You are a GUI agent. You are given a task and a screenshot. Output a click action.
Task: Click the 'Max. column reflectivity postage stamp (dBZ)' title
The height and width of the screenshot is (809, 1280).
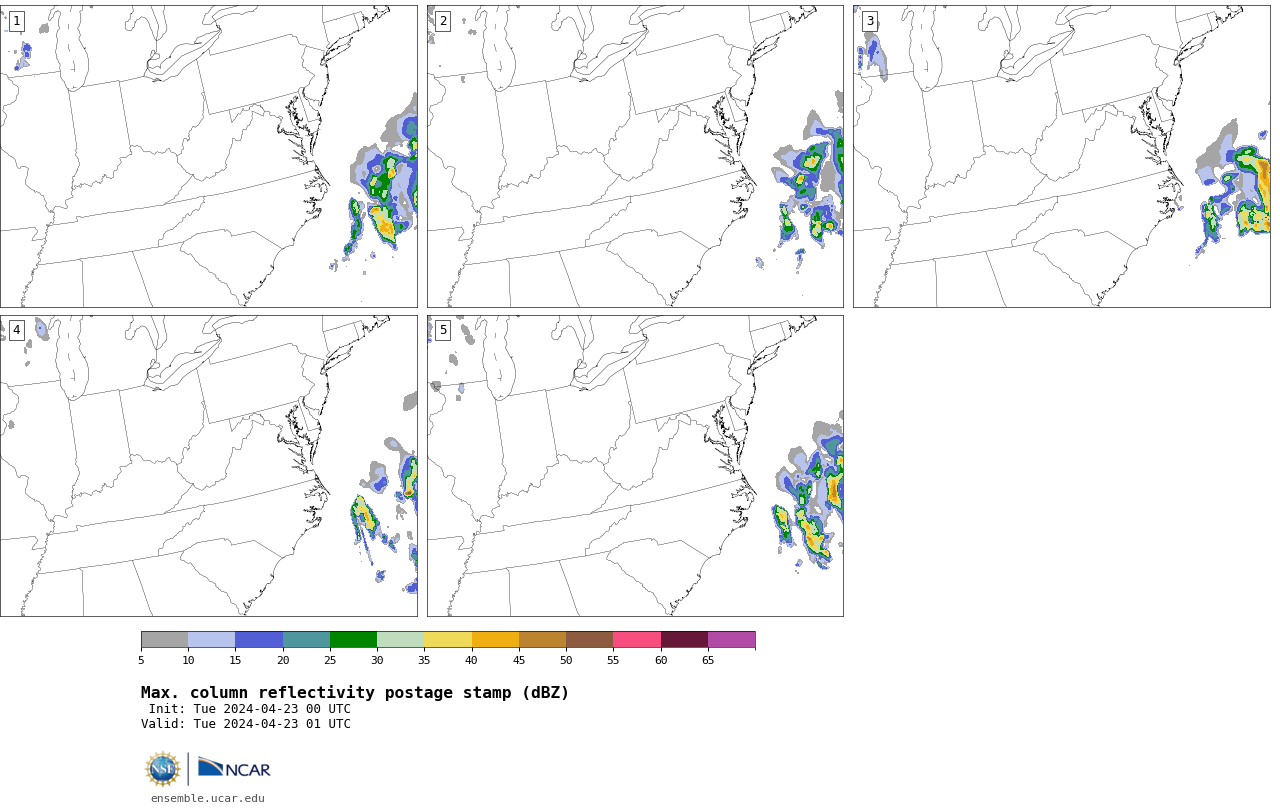[x=355, y=693]
